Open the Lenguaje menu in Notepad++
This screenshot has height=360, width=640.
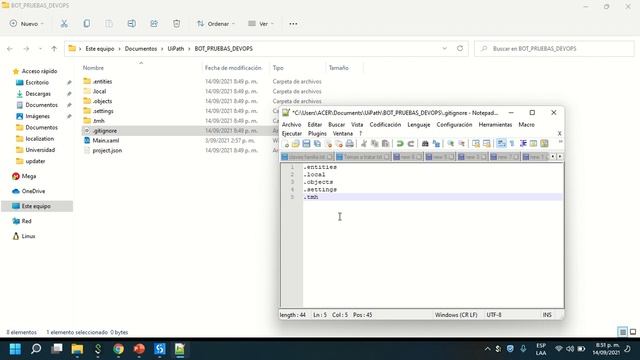pos(419,124)
